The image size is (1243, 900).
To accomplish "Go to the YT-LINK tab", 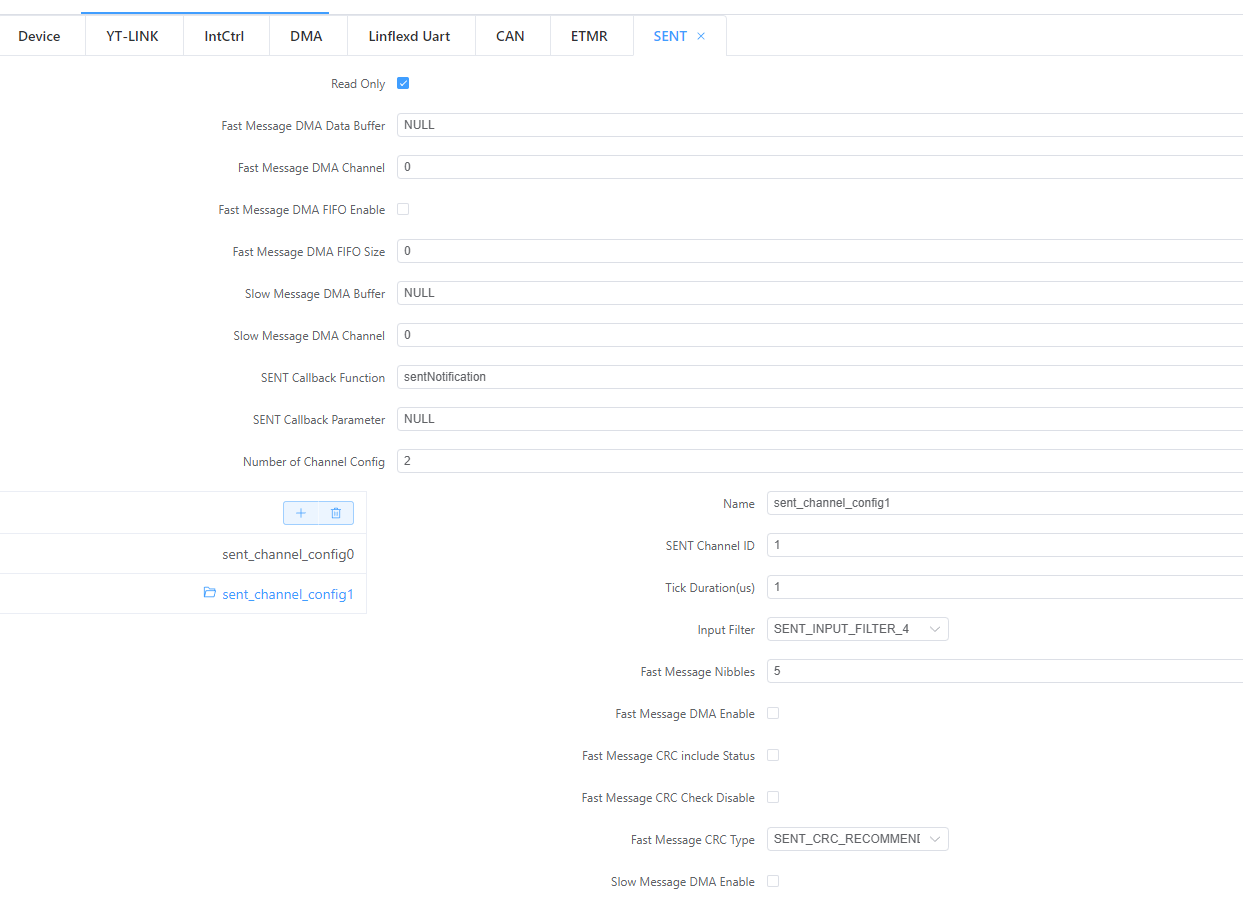I will click(x=133, y=36).
